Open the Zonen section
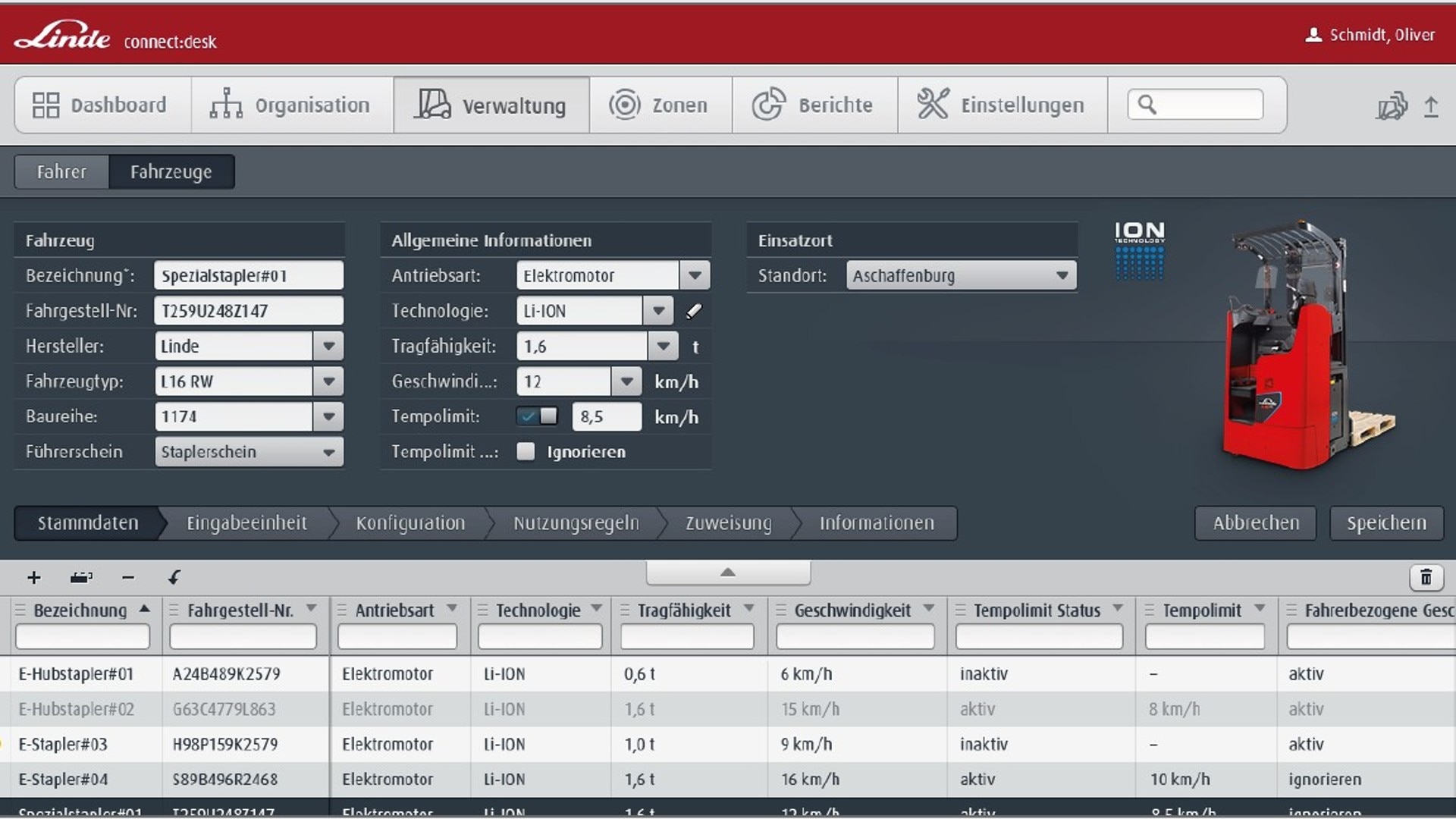 660,105
